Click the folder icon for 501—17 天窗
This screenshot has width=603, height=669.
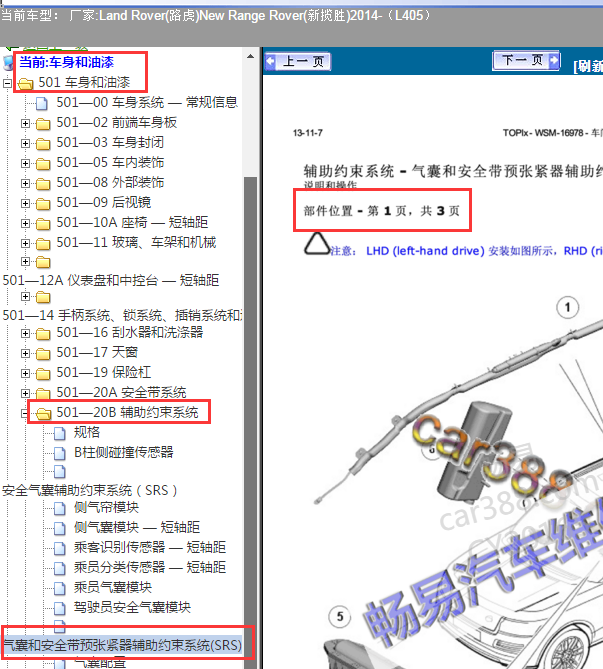pyautogui.click(x=43, y=354)
